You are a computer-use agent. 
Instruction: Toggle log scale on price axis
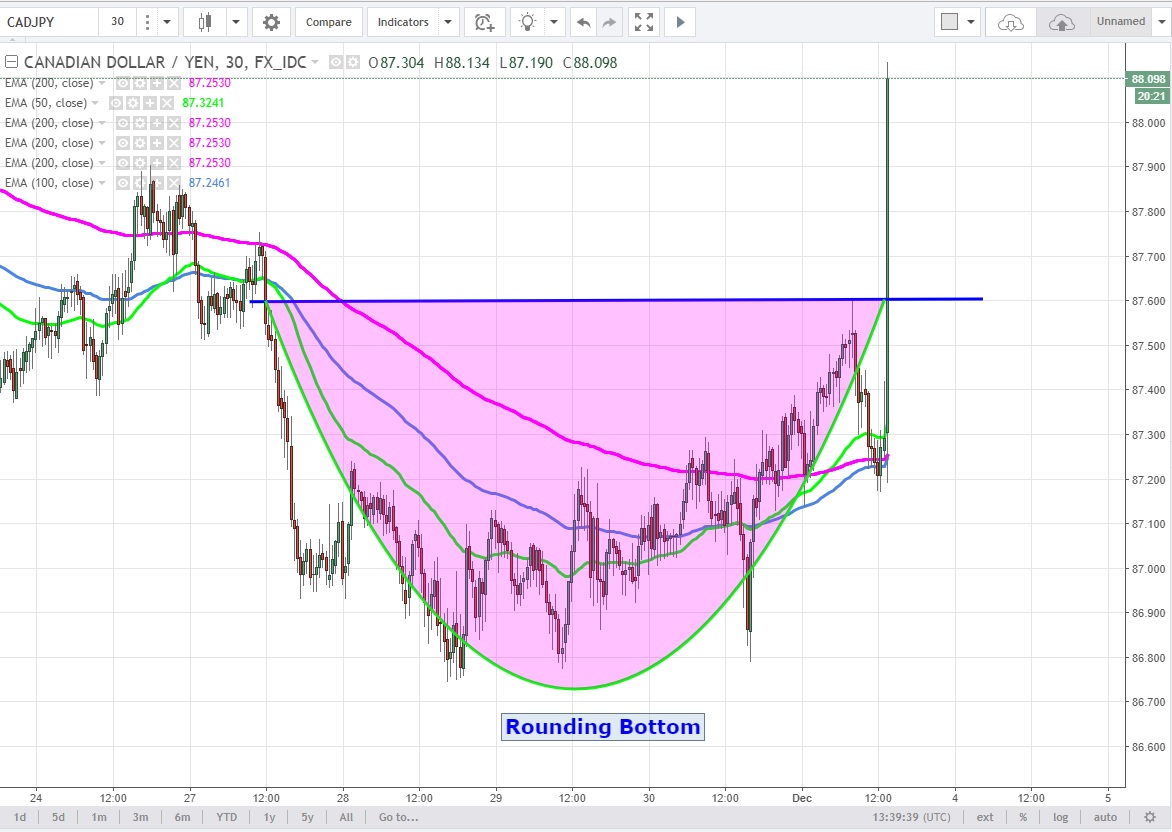(x=1059, y=817)
